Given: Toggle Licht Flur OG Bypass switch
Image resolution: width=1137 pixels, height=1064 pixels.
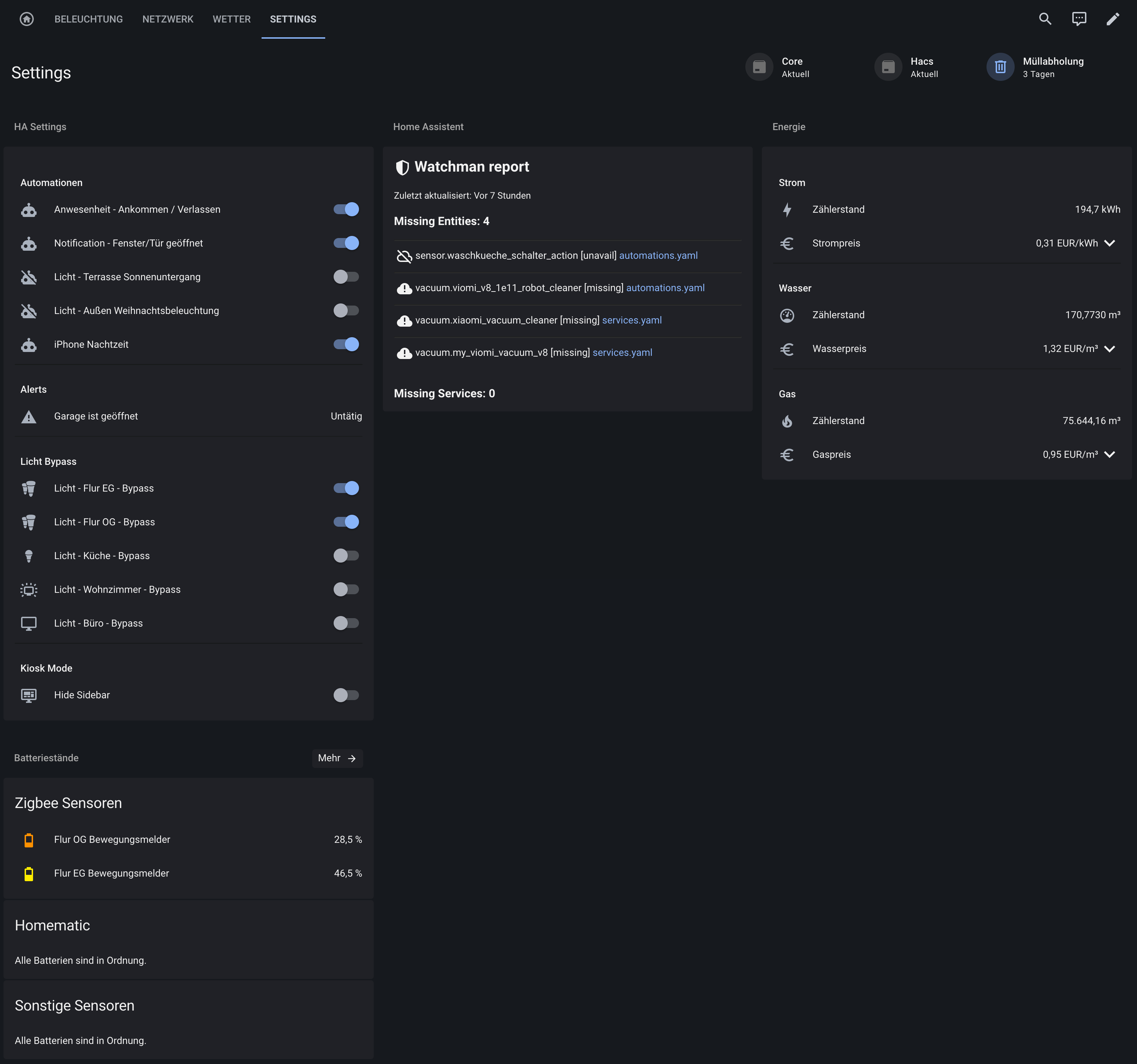Looking at the screenshot, I should pyautogui.click(x=346, y=522).
